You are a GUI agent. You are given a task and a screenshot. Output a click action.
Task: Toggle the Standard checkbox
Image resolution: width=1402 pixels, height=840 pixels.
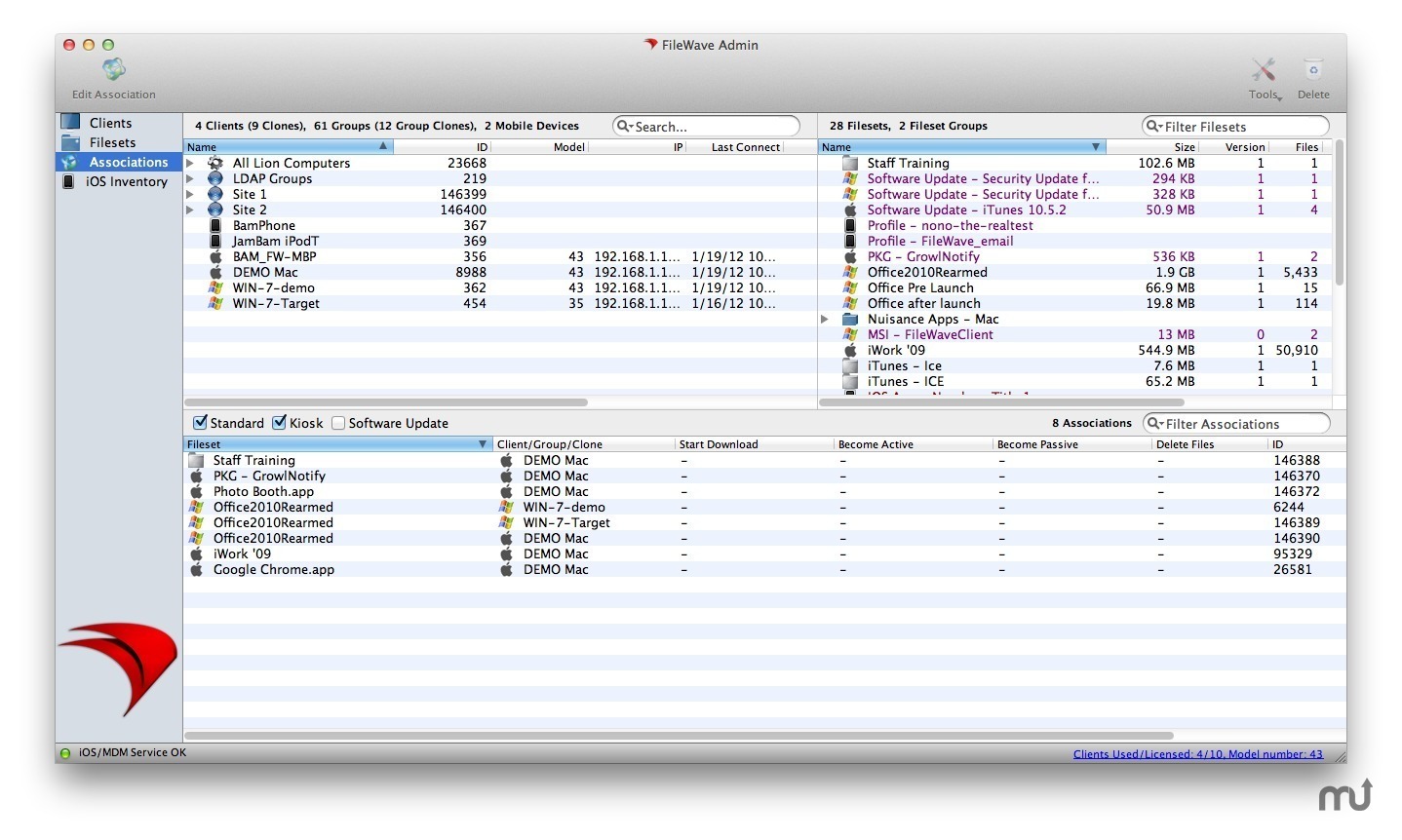pyautogui.click(x=200, y=423)
